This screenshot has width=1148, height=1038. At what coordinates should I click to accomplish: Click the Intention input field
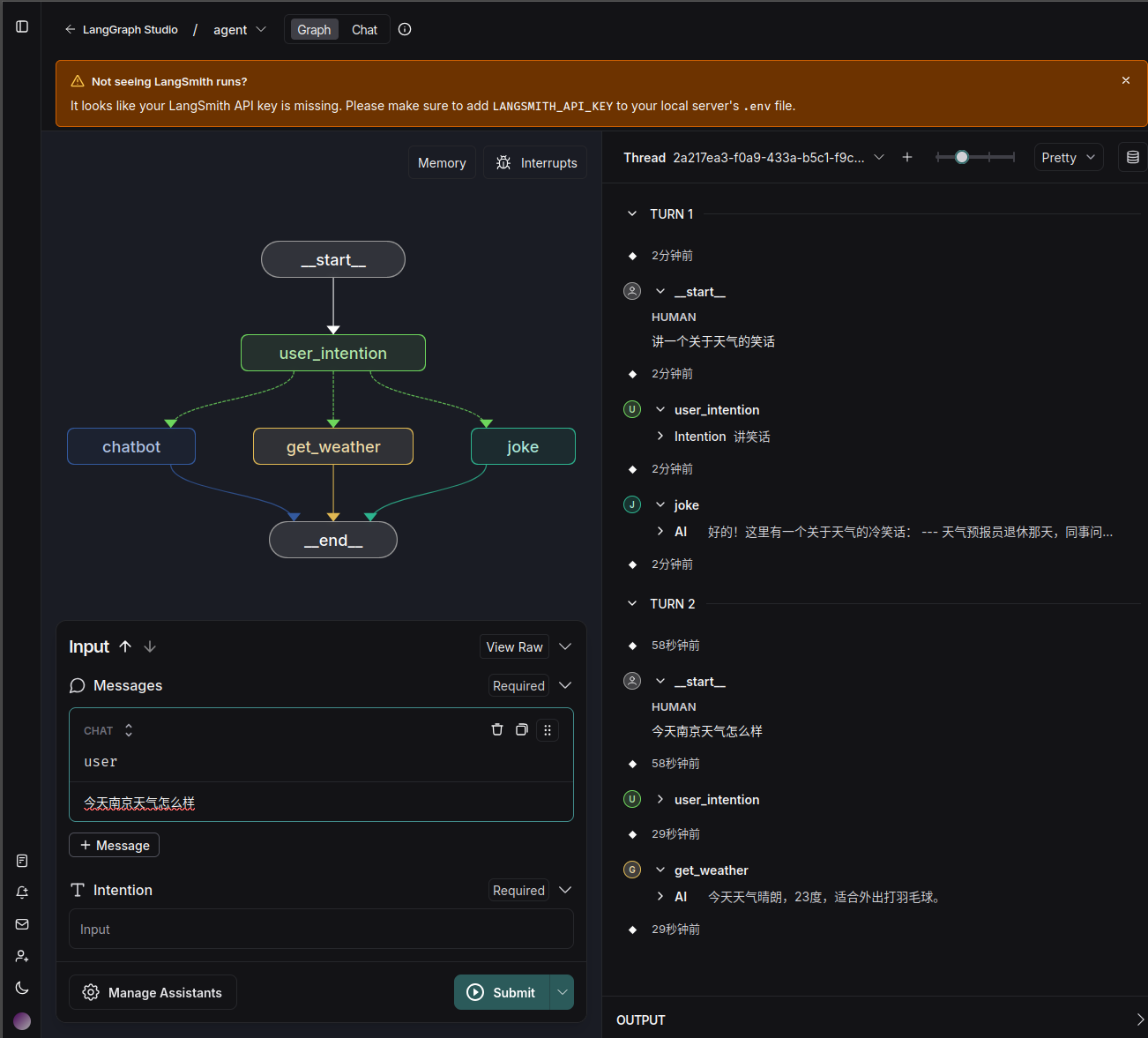pyautogui.click(x=321, y=929)
